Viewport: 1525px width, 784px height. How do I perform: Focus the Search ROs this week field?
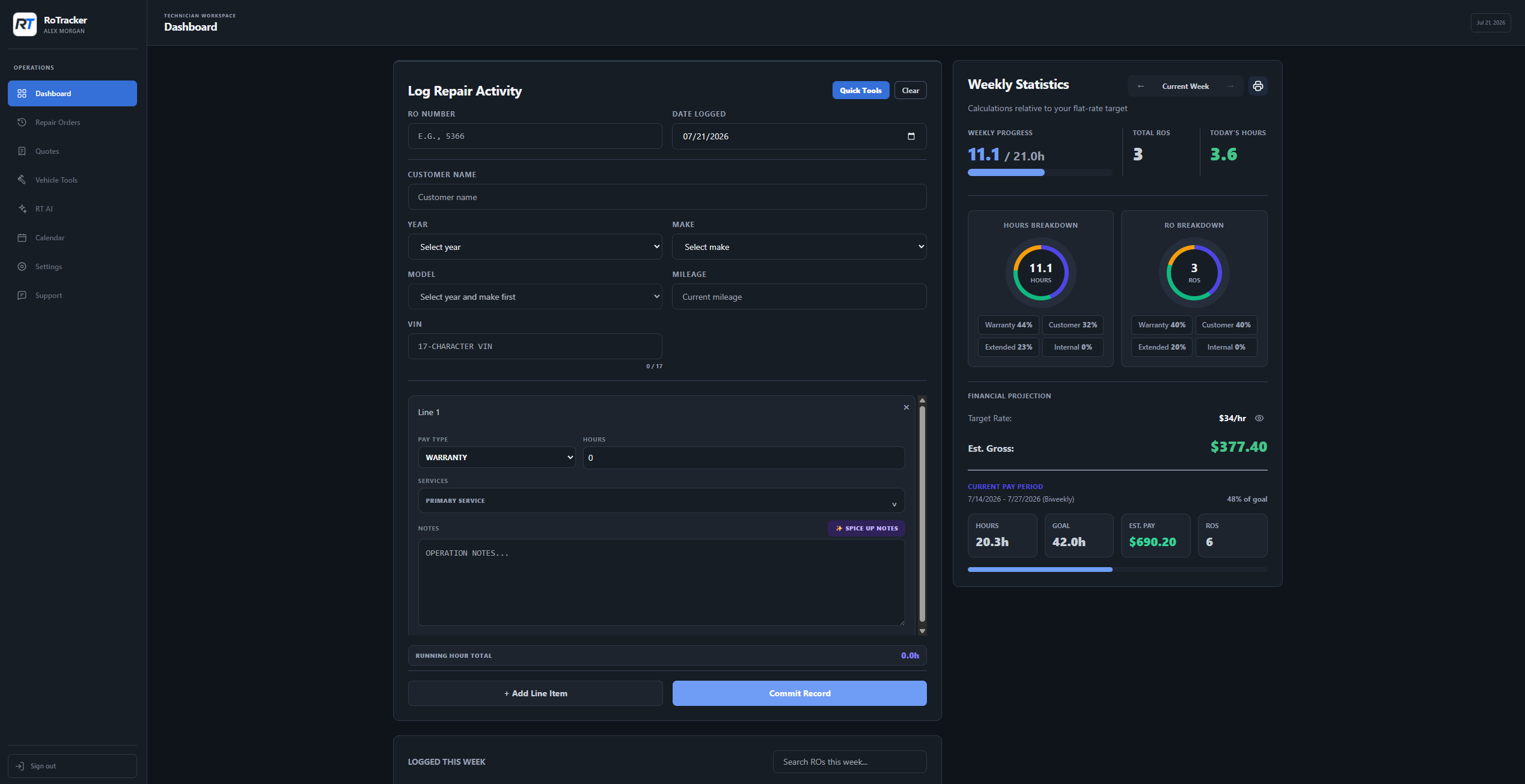[x=849, y=762]
